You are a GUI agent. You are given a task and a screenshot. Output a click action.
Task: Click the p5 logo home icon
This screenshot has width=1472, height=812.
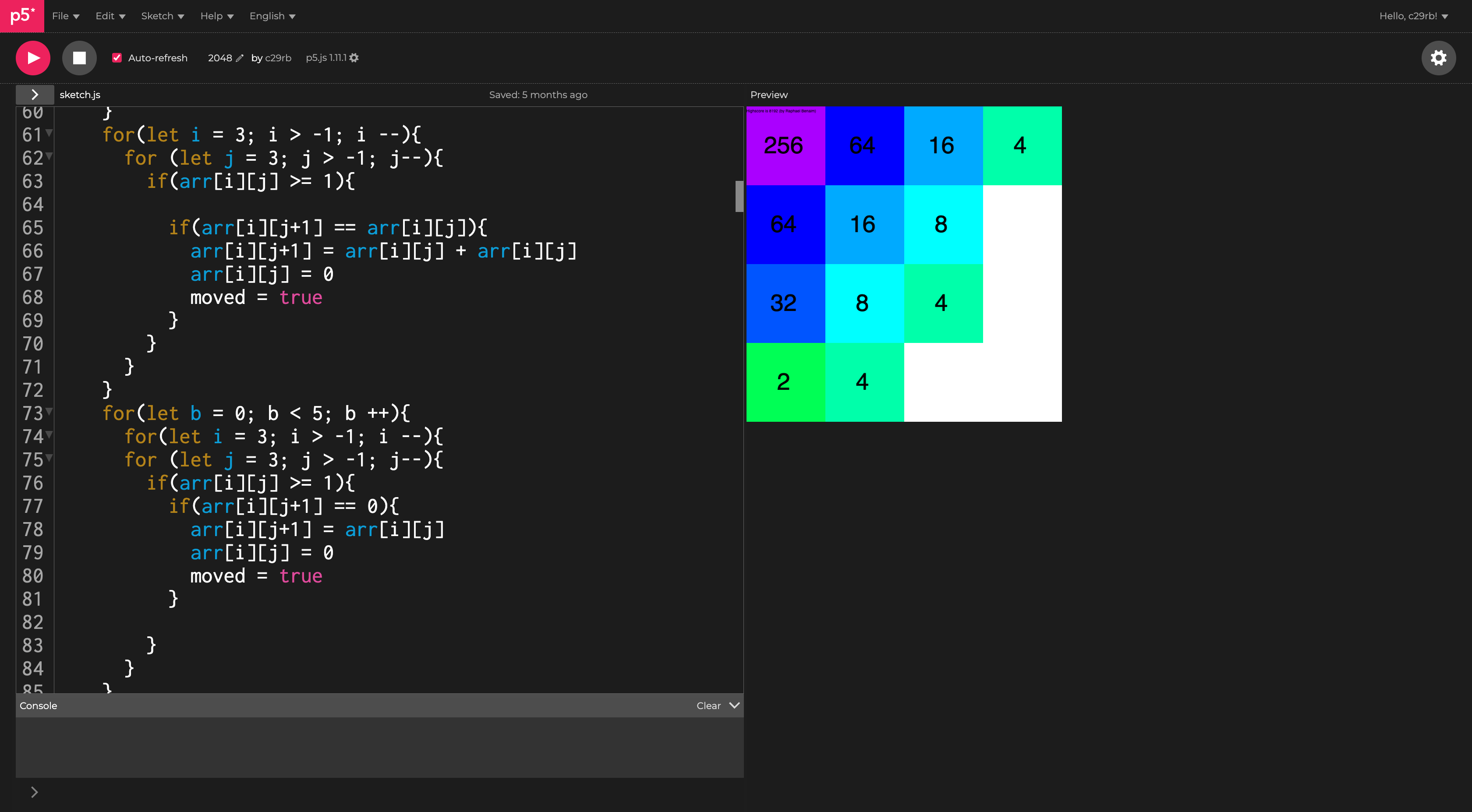pos(22,16)
